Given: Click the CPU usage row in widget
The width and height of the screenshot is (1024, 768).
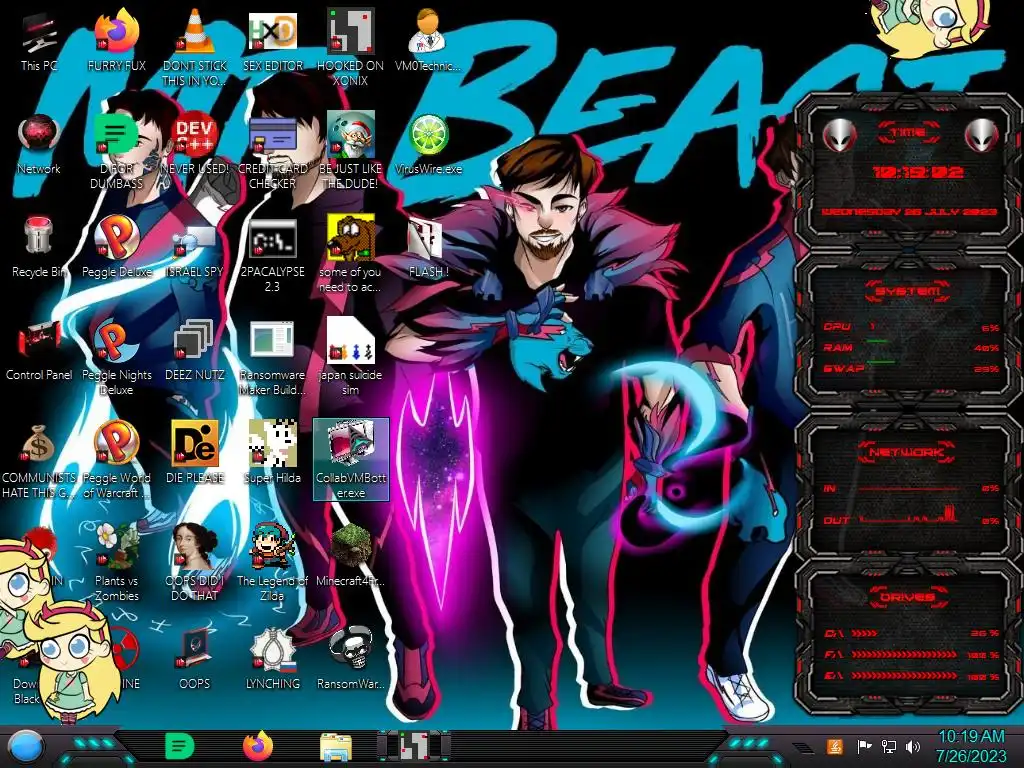Looking at the screenshot, I should click(911, 327).
